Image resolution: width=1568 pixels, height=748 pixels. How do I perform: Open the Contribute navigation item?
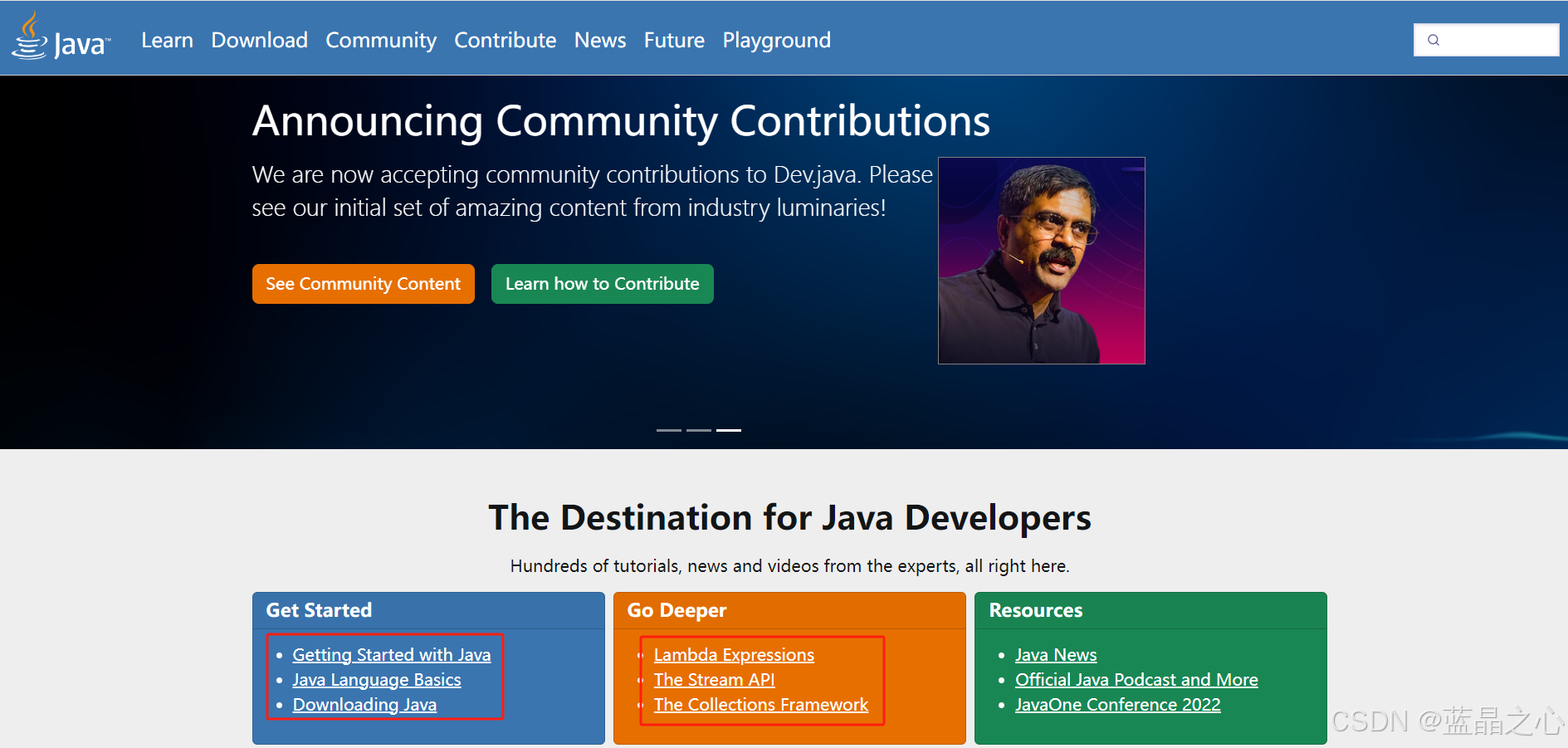tap(505, 40)
